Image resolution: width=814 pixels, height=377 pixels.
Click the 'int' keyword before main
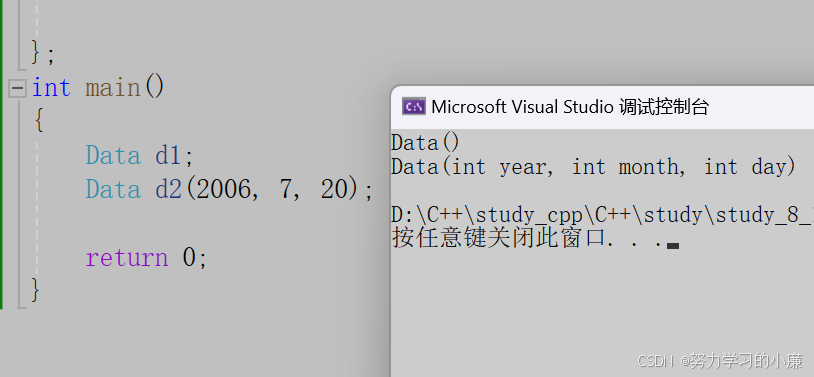pyautogui.click(x=51, y=87)
